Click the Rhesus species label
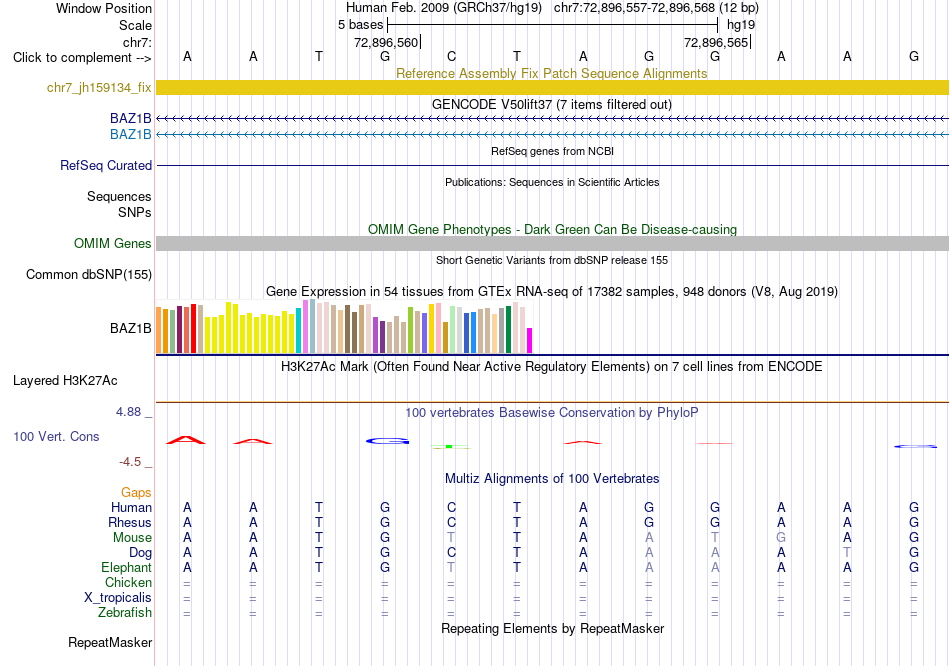The width and height of the screenshot is (950, 666). [x=130, y=522]
